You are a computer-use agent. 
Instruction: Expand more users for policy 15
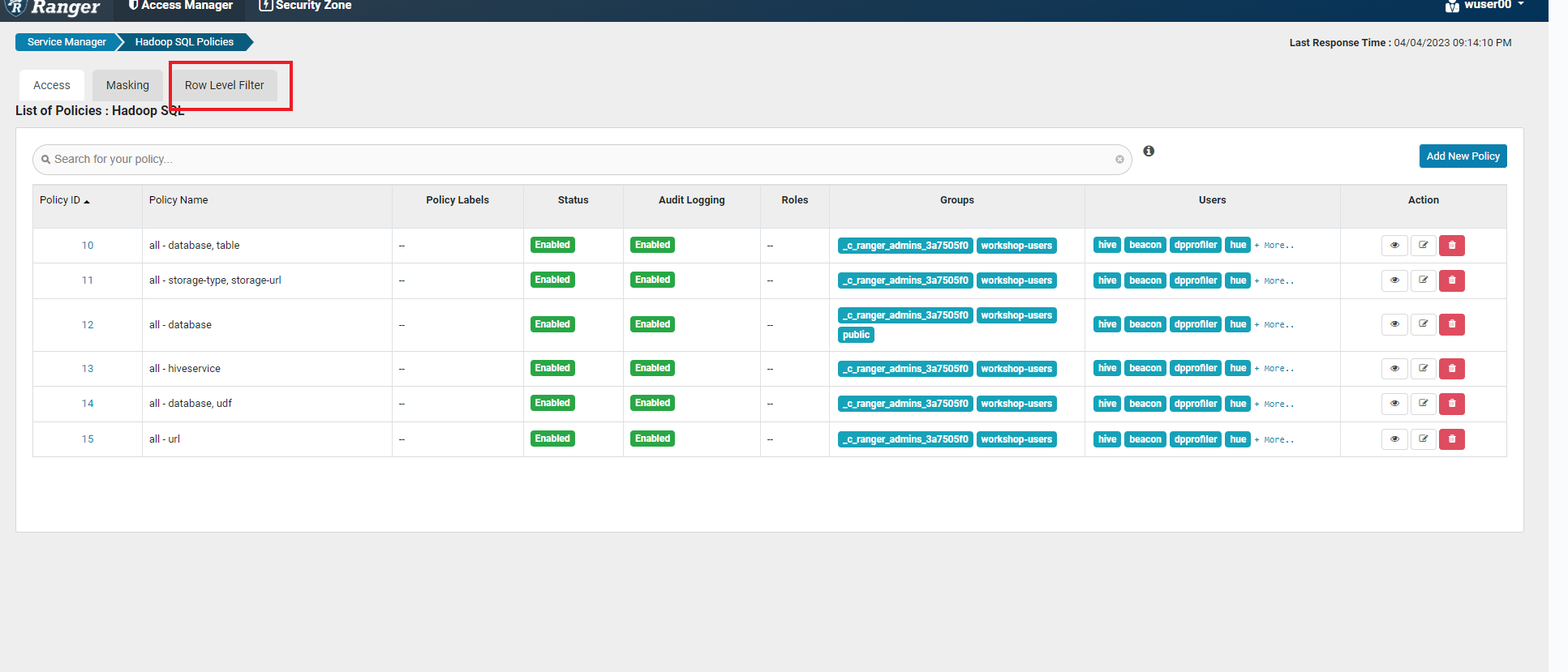point(1274,440)
